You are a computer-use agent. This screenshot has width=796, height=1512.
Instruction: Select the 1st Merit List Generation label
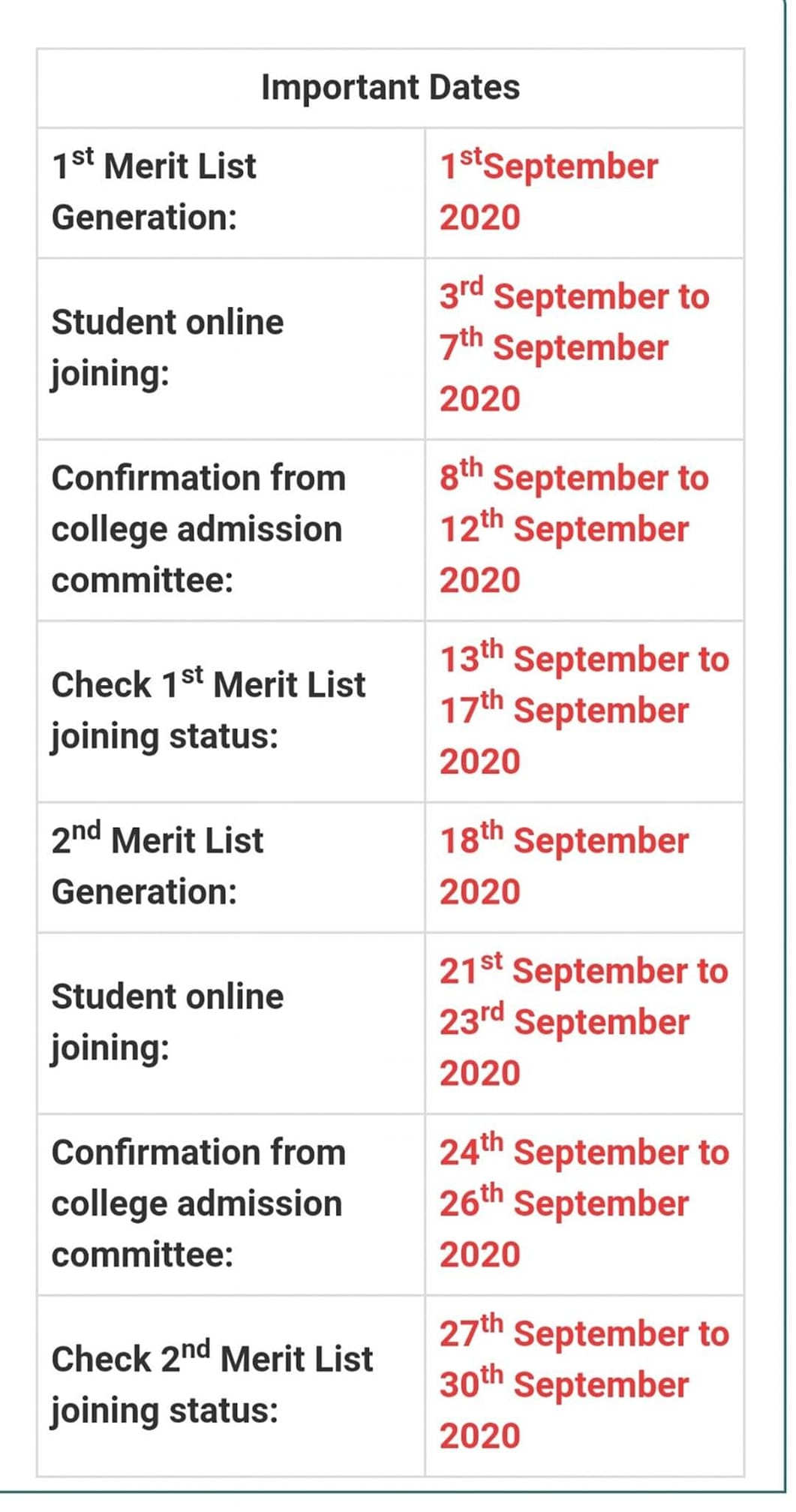click(x=154, y=192)
